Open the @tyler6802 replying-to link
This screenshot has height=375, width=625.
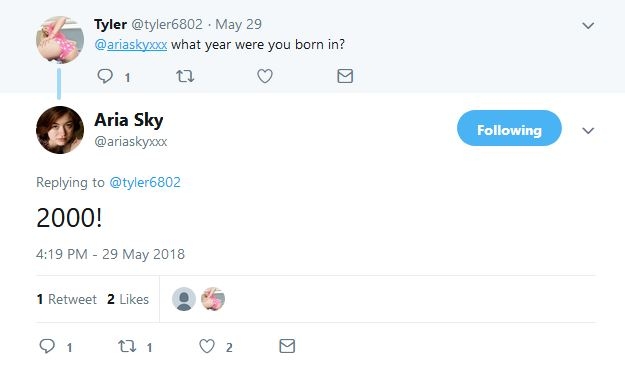145,182
